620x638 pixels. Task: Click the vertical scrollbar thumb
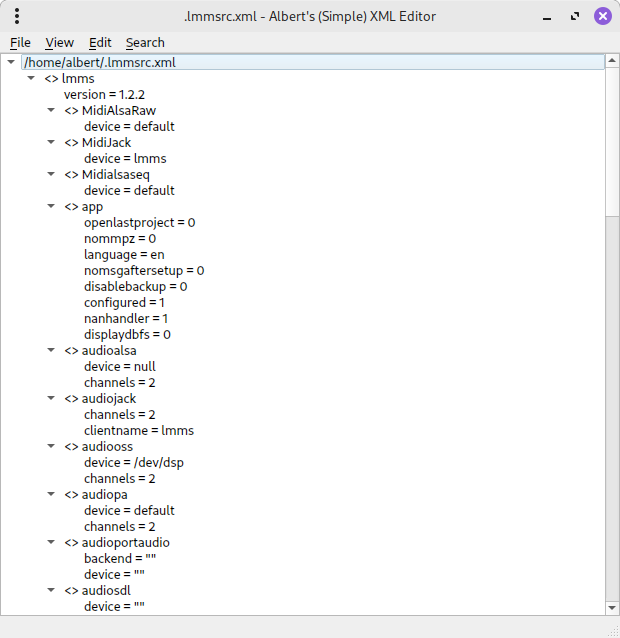[x=612, y=142]
